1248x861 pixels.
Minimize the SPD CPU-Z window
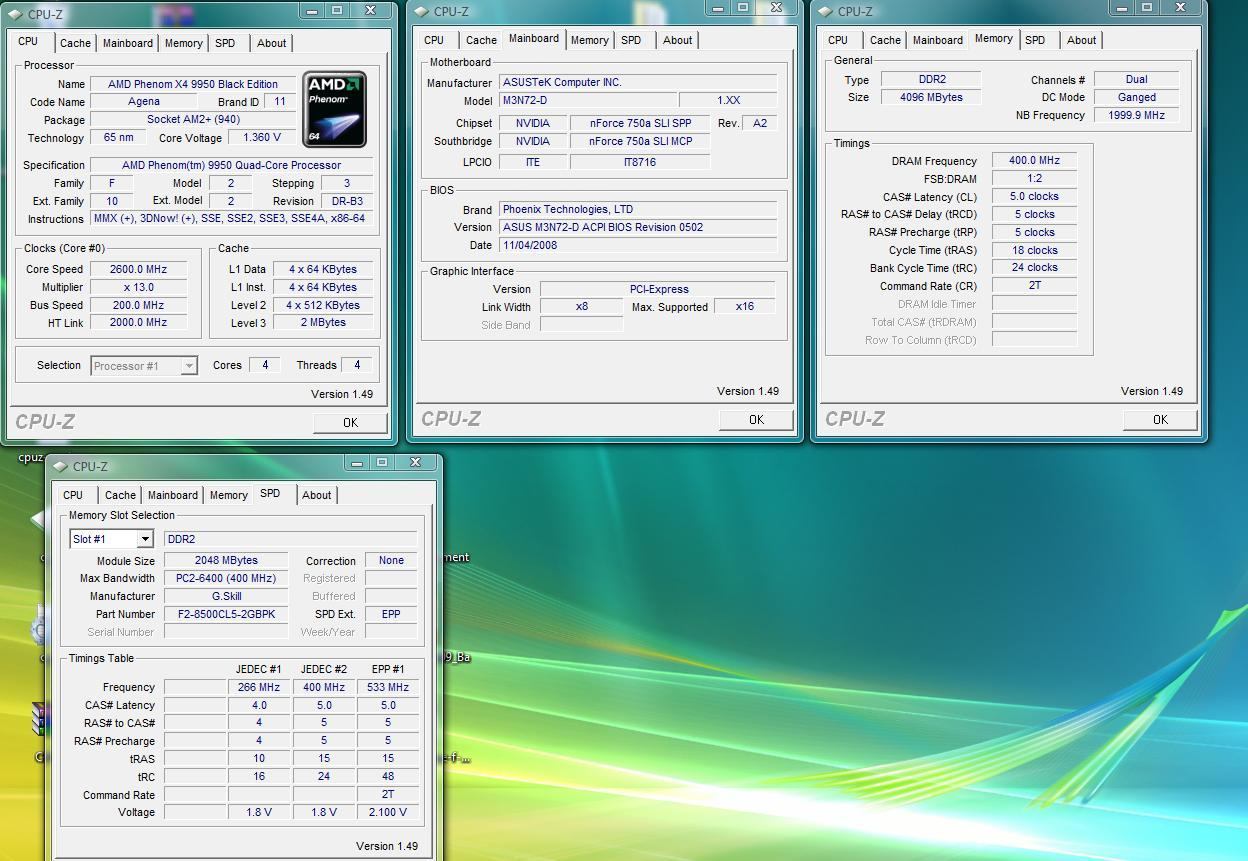click(356, 462)
